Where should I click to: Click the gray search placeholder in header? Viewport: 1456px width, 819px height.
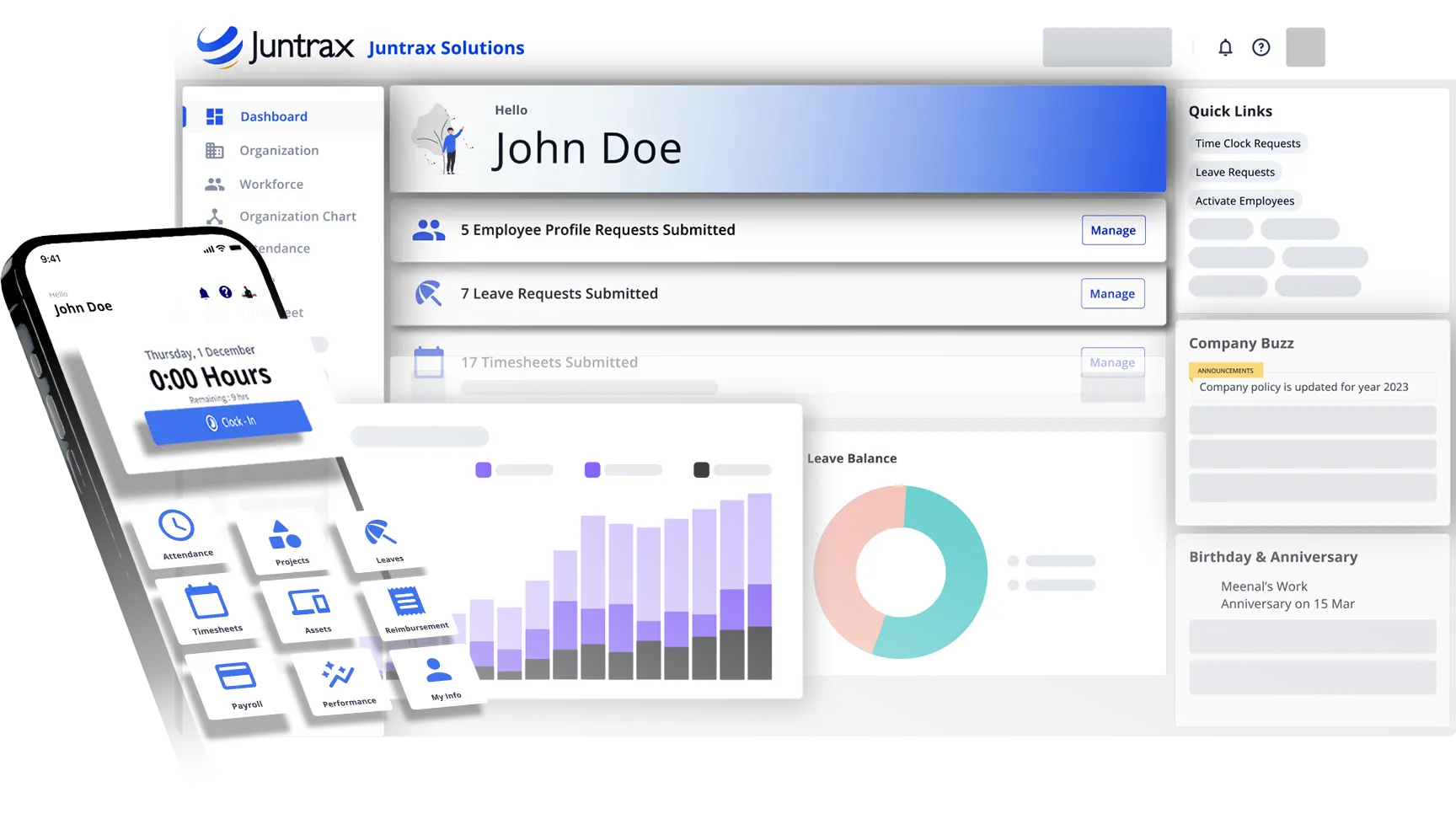tap(1107, 47)
